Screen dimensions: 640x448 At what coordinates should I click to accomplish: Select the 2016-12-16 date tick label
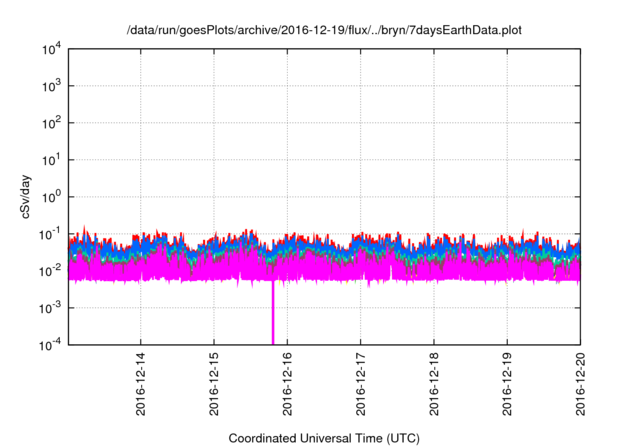click(287, 384)
